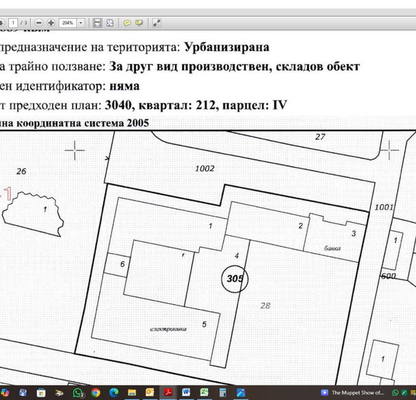Open The Muppet Show taskbar window
416x400 pixels.
[x=352, y=393]
